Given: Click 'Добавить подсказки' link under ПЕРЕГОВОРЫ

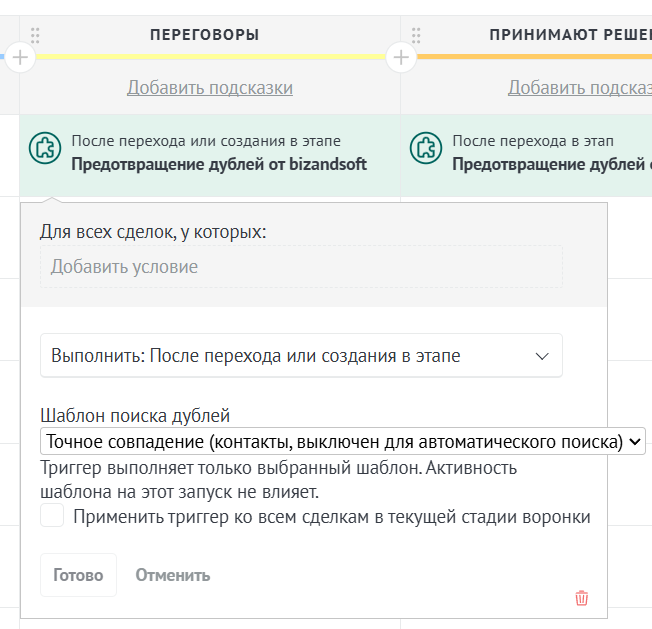Looking at the screenshot, I should (210, 88).
